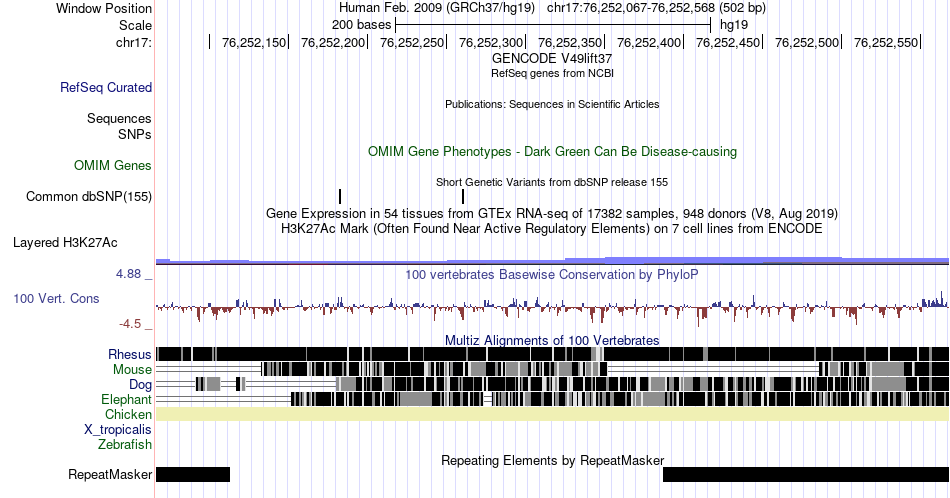Click the 76,252,500 ruler position

click(807, 42)
